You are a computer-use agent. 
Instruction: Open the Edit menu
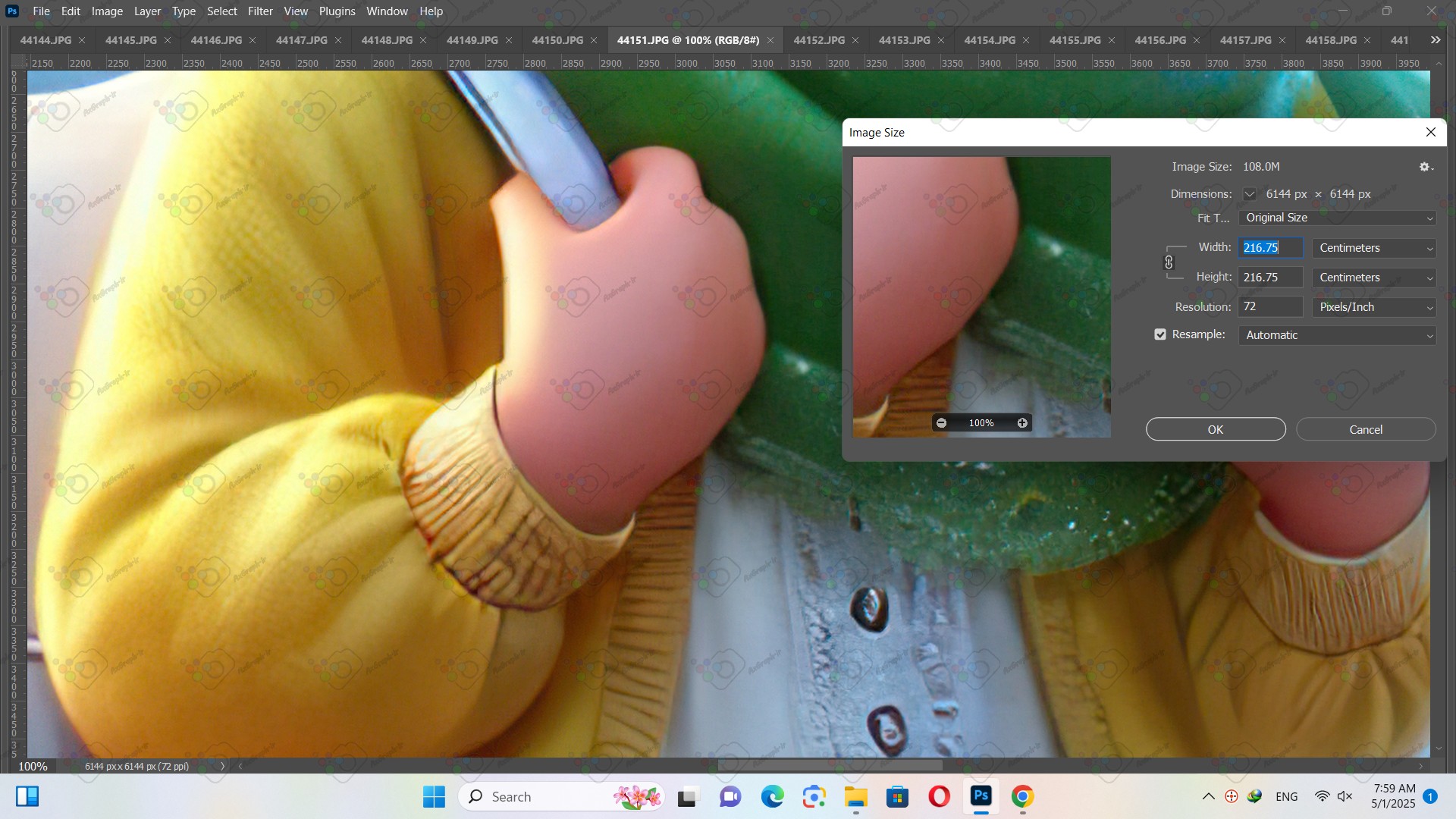(x=71, y=11)
